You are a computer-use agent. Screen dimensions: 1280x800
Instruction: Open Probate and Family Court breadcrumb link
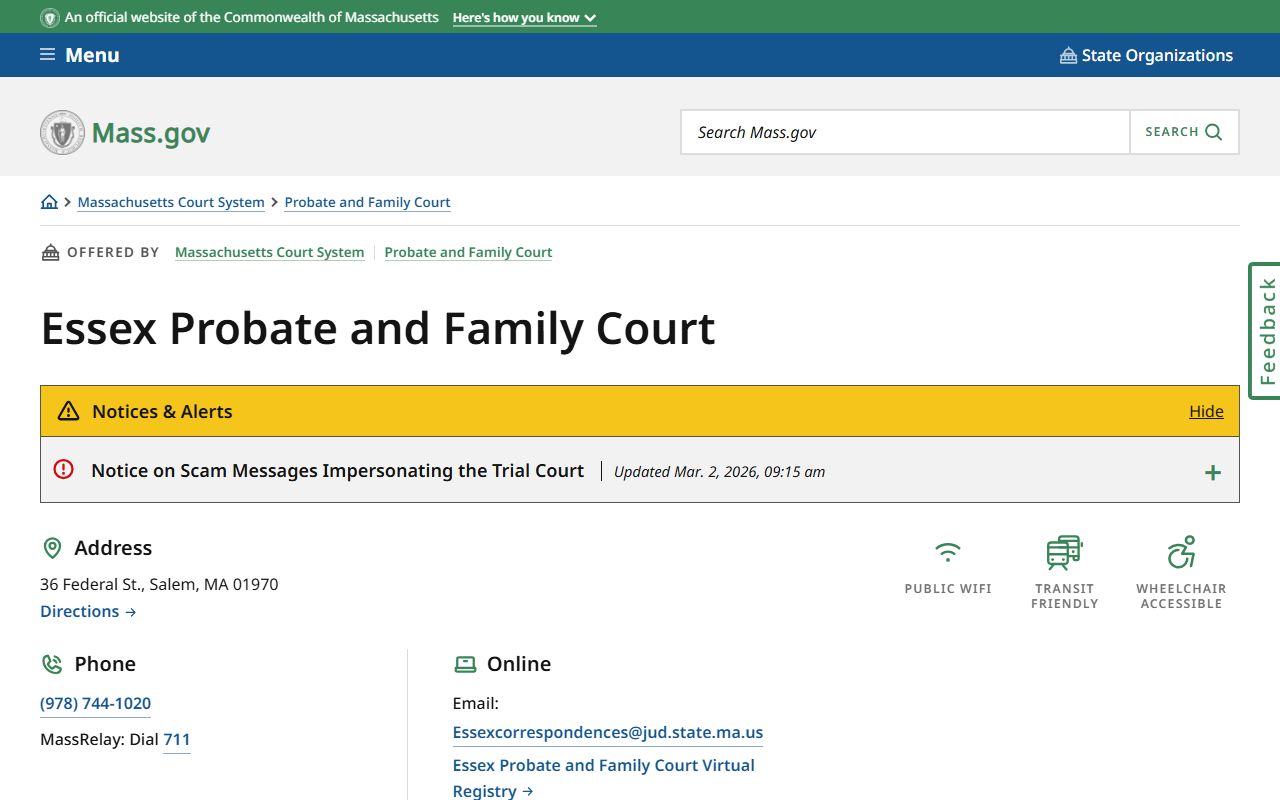pos(367,202)
